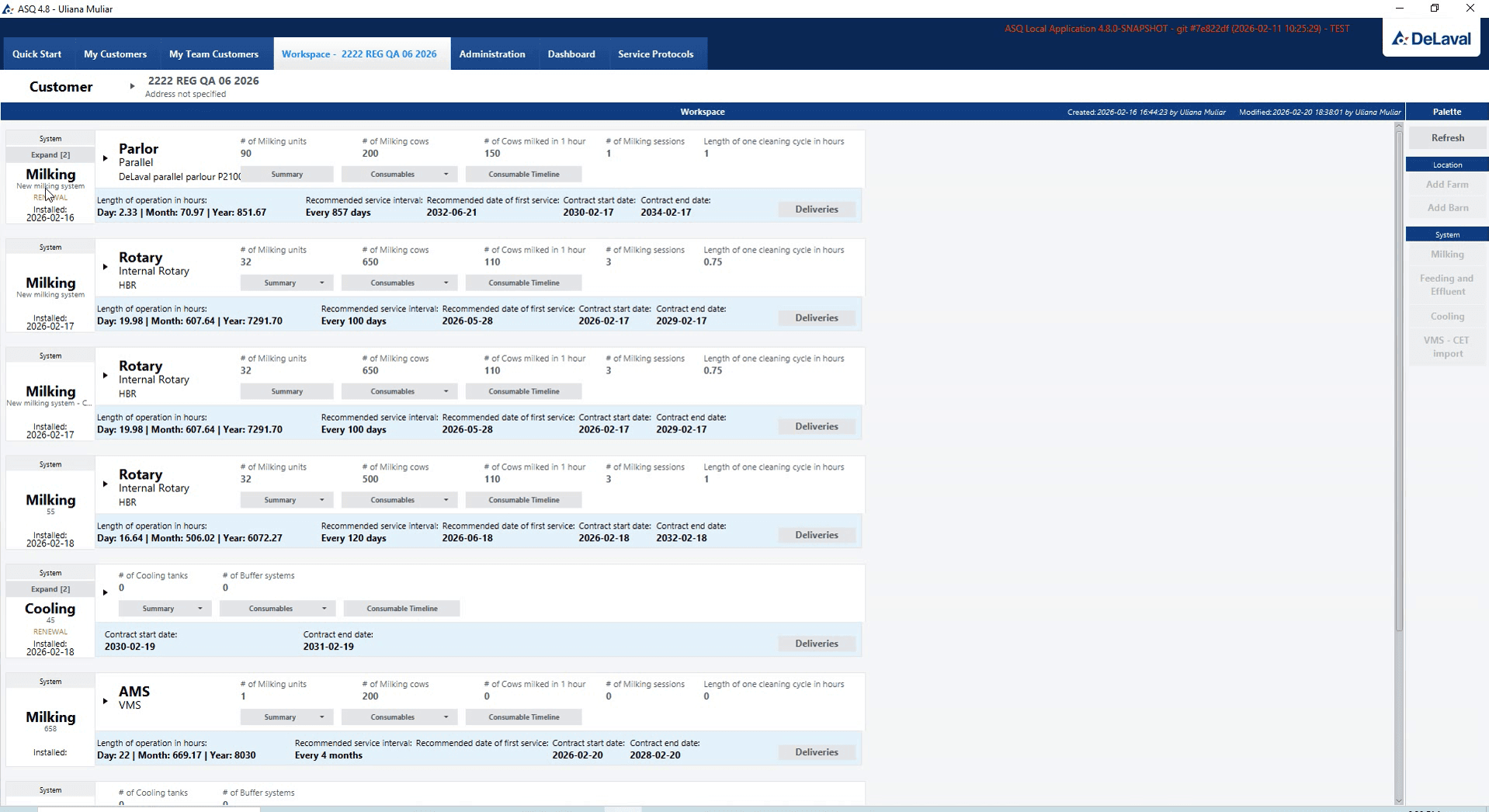Expand the first Cooling system row arrow

[105, 592]
